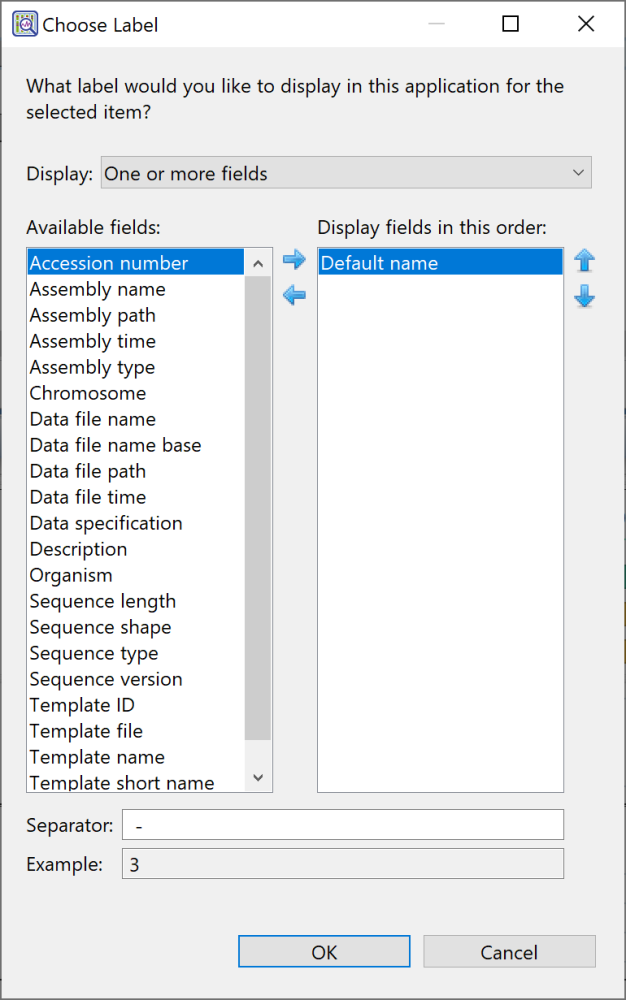The width and height of the screenshot is (626, 1000).
Task: Select Organism field
Action: click(71, 575)
